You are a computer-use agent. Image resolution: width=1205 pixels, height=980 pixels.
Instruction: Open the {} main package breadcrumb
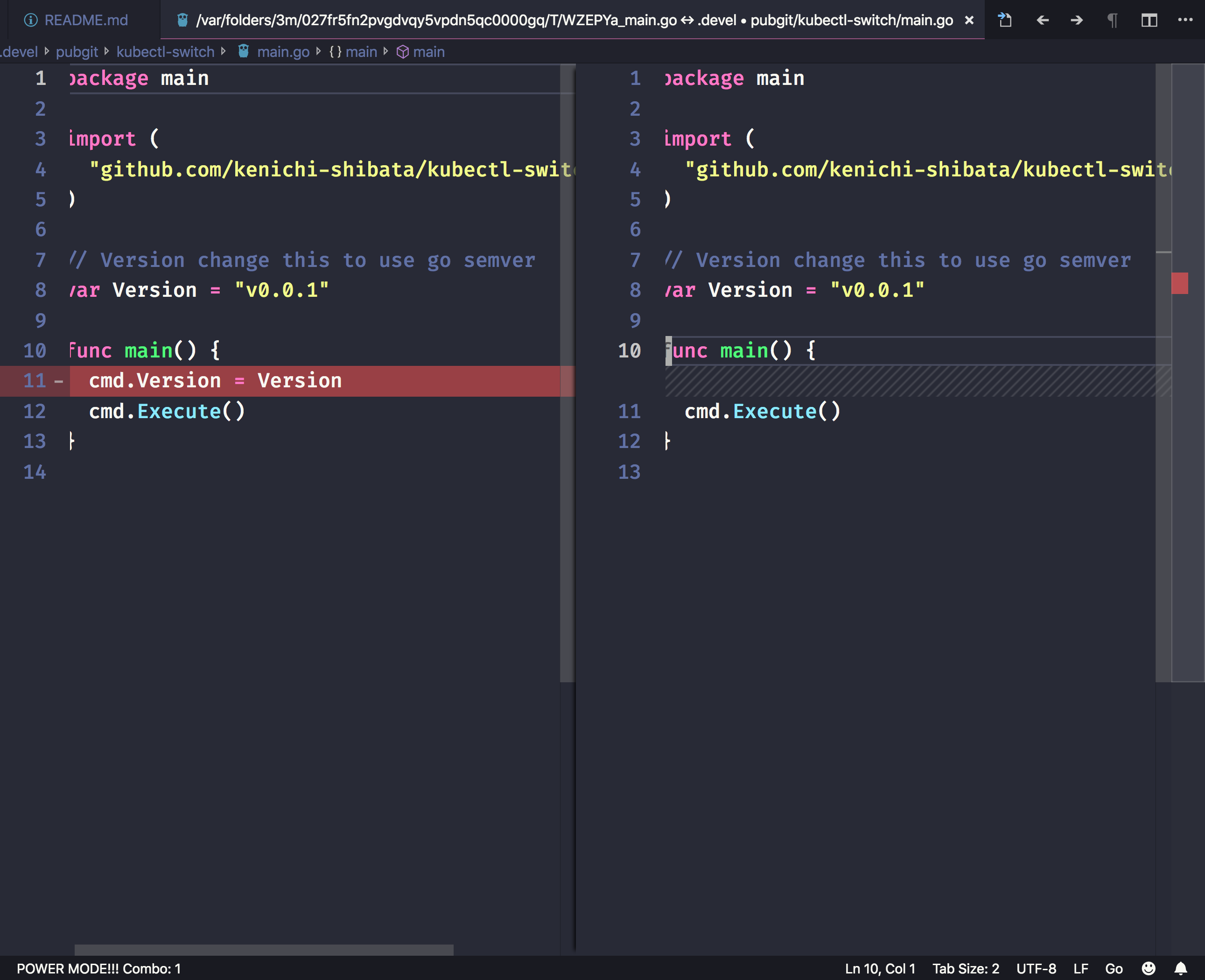click(x=353, y=52)
